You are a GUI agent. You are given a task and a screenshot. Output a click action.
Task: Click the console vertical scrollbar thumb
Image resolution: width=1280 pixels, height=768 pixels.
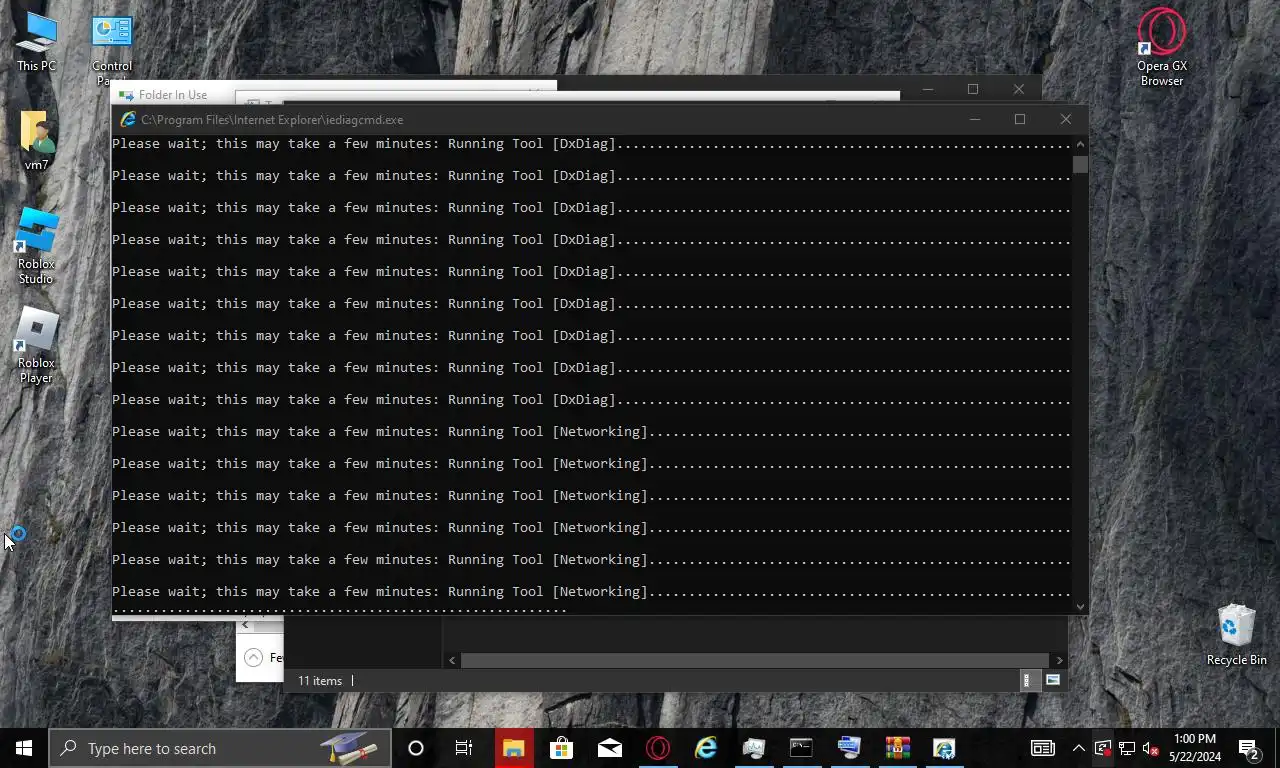click(1080, 165)
